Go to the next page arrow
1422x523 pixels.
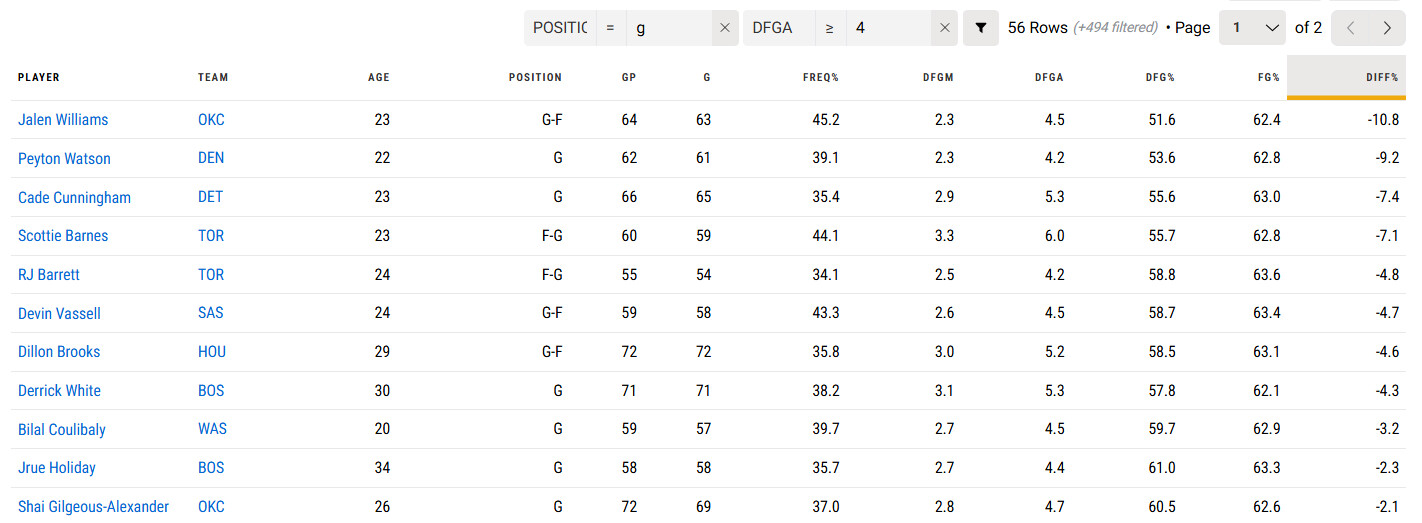pos(1387,28)
